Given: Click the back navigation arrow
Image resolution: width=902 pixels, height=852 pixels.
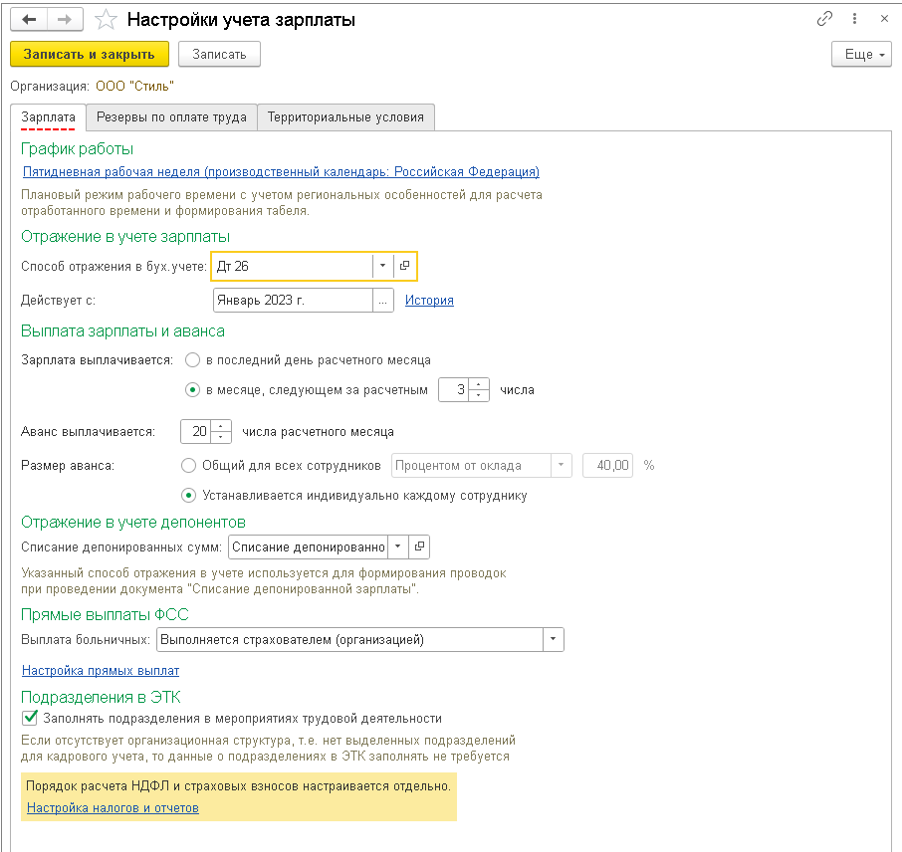Looking at the screenshot, I should [29, 20].
